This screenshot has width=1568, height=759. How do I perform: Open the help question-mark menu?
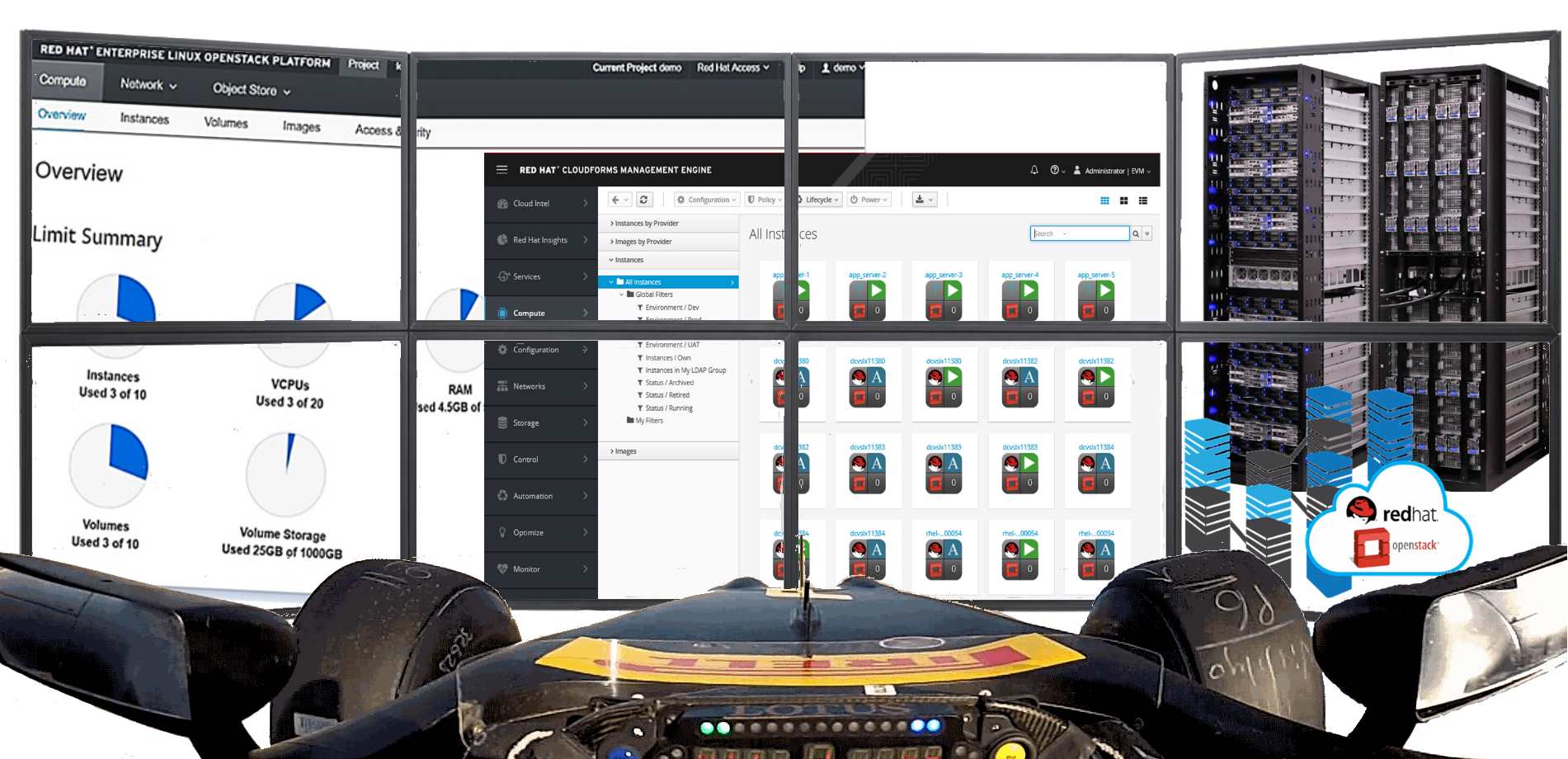click(1057, 170)
